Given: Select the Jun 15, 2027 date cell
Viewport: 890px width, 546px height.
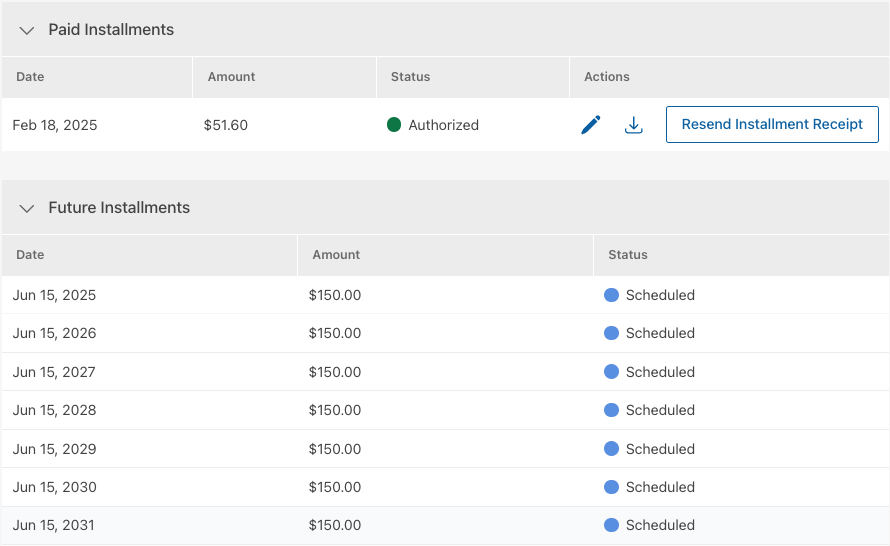Looking at the screenshot, I should coord(54,372).
